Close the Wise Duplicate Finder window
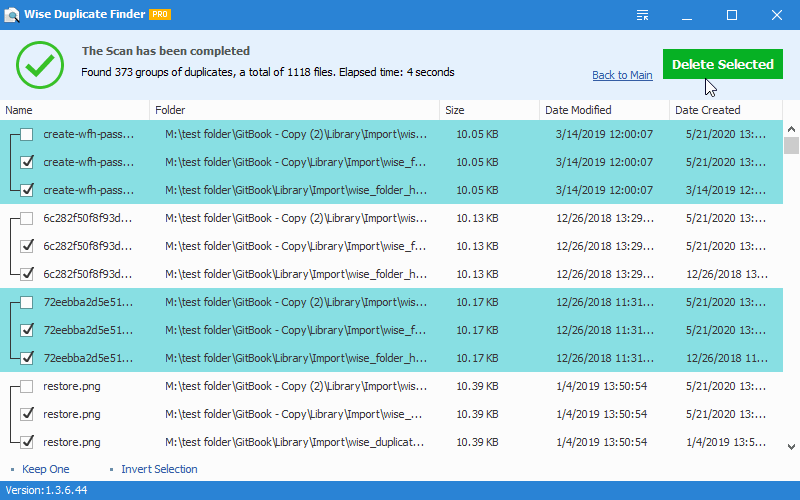800x500 pixels. pos(777,15)
